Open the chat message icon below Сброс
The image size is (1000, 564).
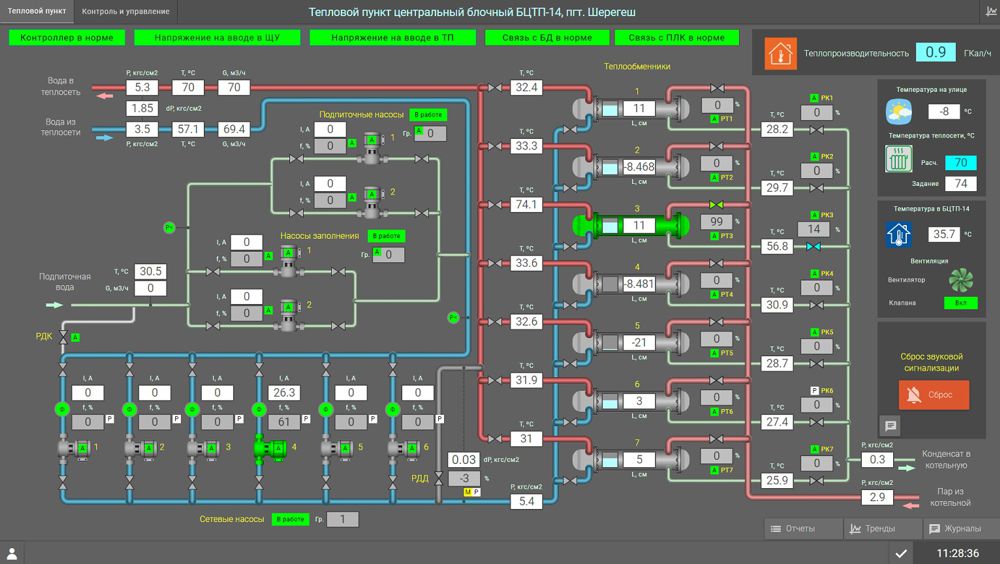[890, 425]
